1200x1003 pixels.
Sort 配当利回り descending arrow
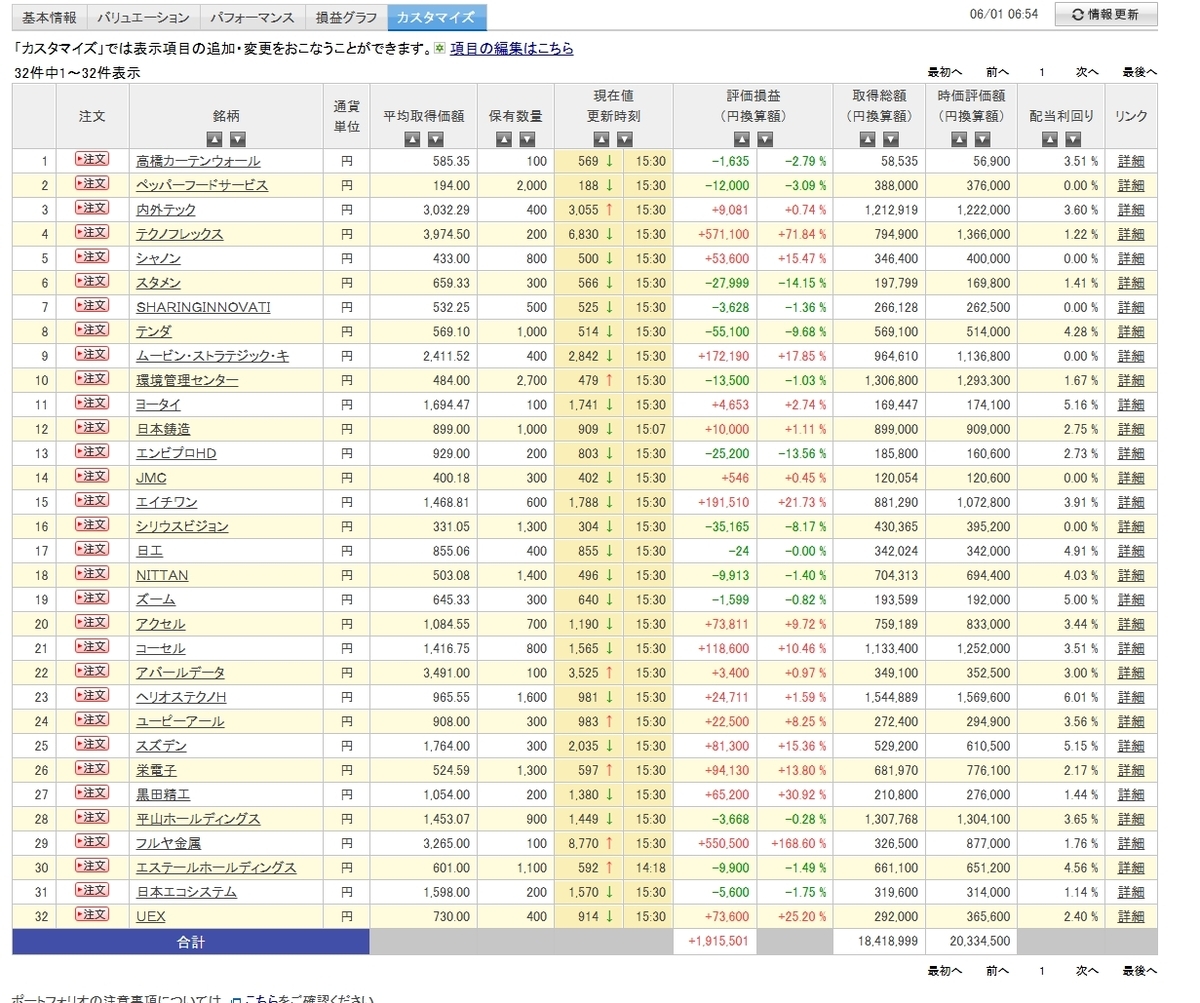(1073, 140)
